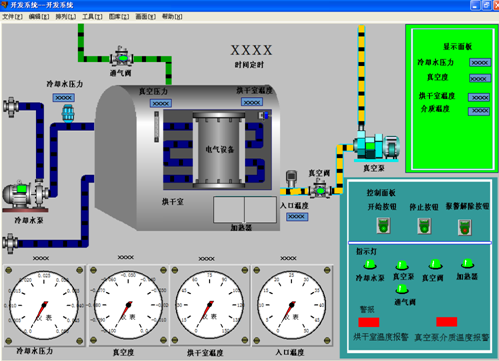
Task: Click the 冷却水泵 green indicator light
Action: click(370, 265)
